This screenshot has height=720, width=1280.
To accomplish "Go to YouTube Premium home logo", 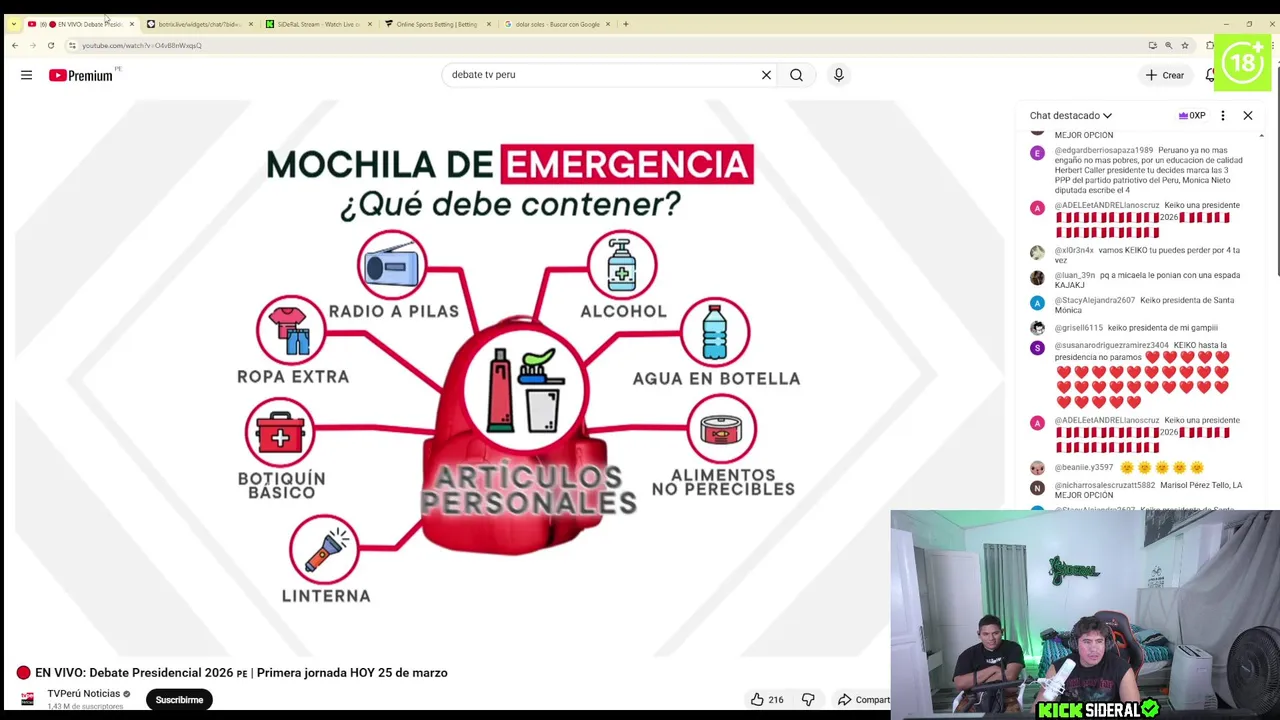I will (x=80, y=75).
